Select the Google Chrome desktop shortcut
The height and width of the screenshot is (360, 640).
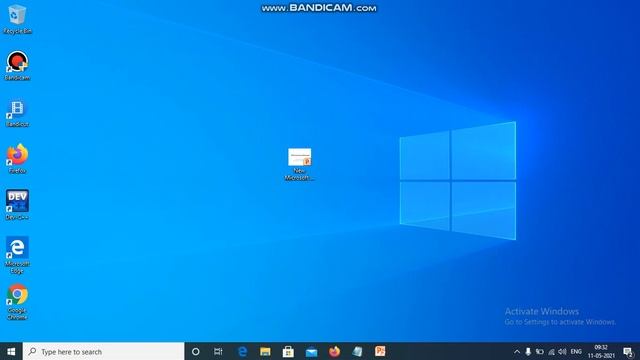point(17,302)
